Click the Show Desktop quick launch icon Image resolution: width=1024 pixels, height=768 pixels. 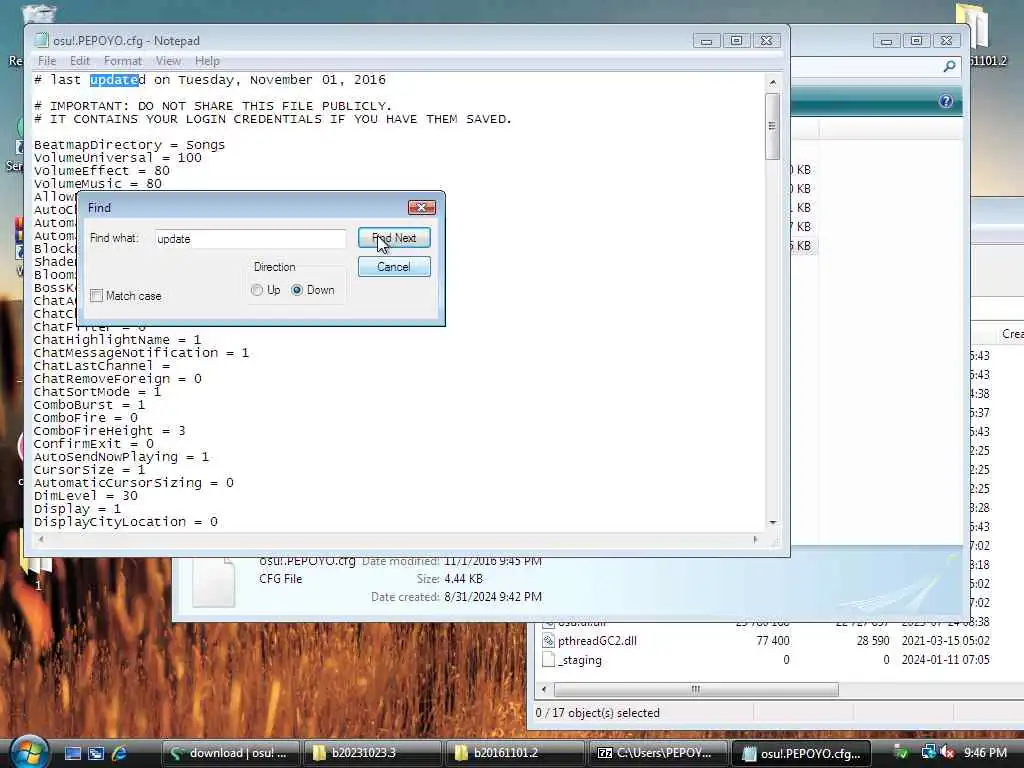click(x=72, y=753)
